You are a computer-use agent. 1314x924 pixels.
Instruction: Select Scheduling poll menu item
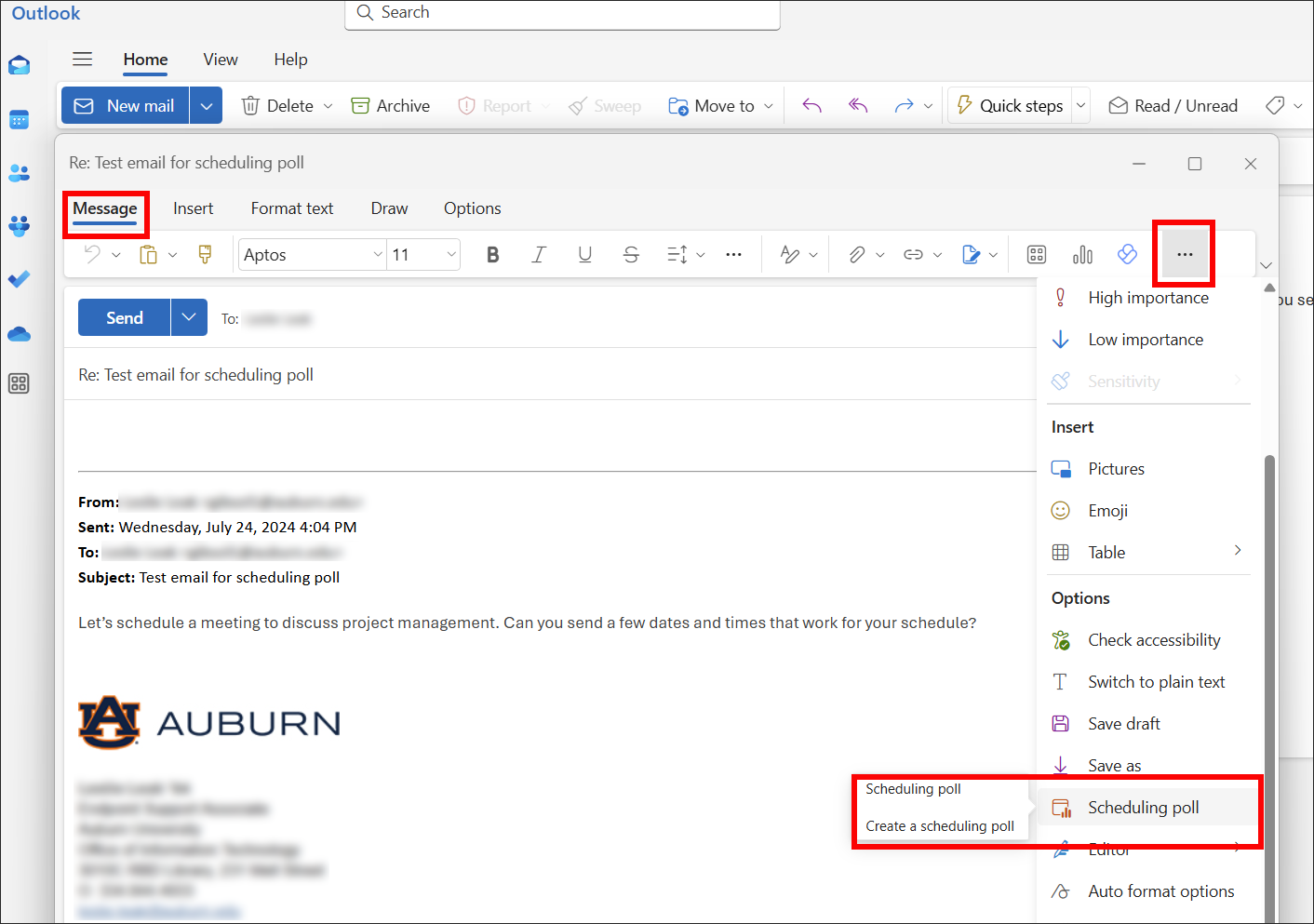tap(1149, 808)
